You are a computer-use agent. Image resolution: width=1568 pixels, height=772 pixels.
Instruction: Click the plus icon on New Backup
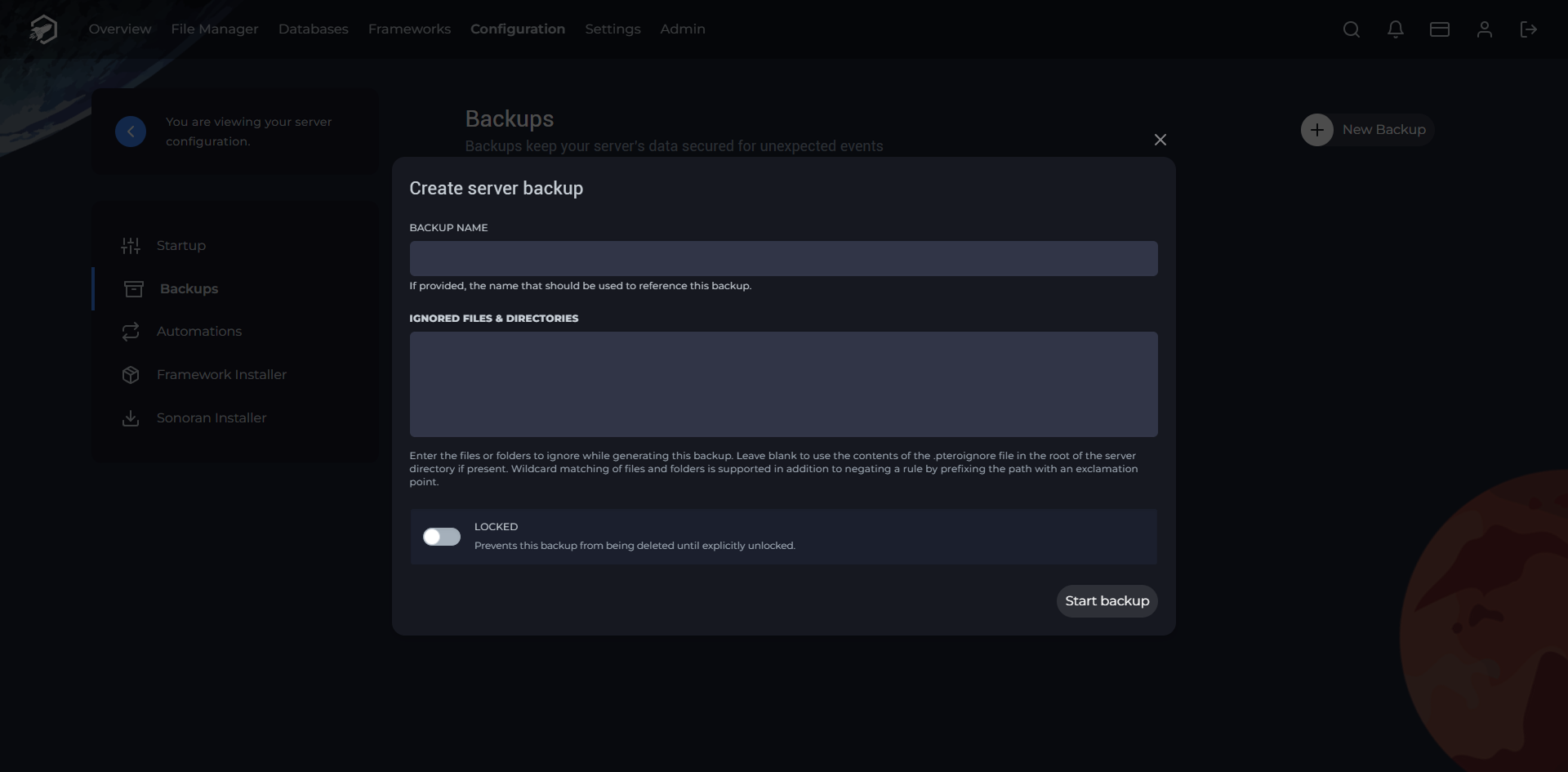(x=1316, y=129)
